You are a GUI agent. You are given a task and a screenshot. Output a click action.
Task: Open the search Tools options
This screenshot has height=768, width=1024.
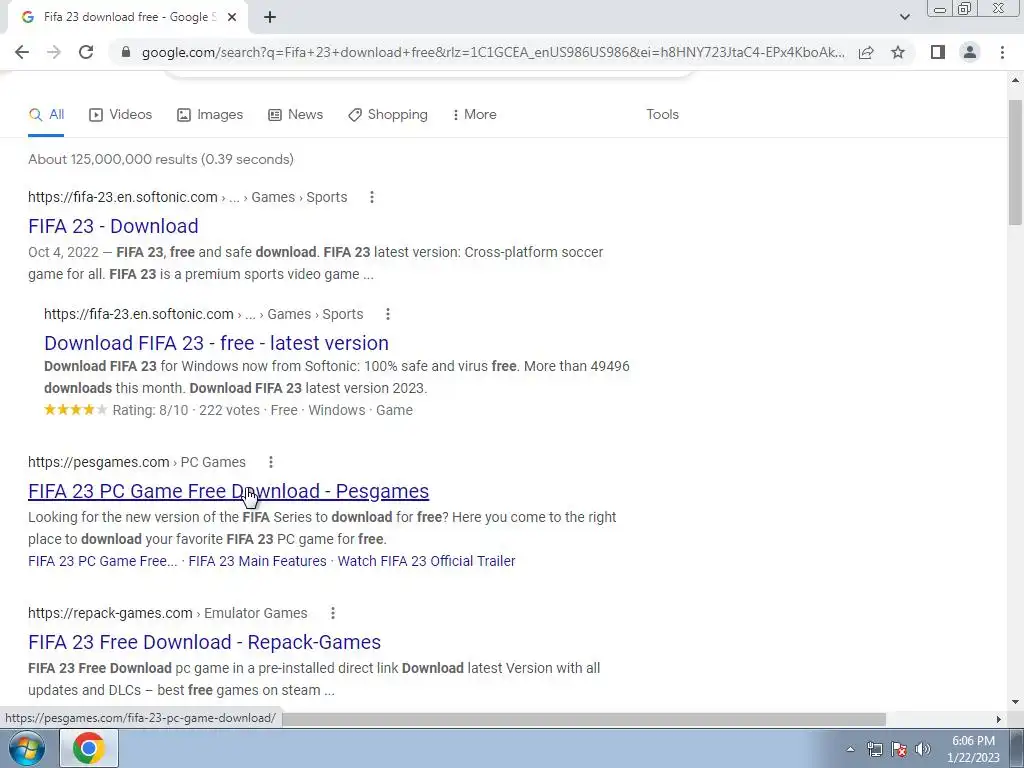click(662, 115)
